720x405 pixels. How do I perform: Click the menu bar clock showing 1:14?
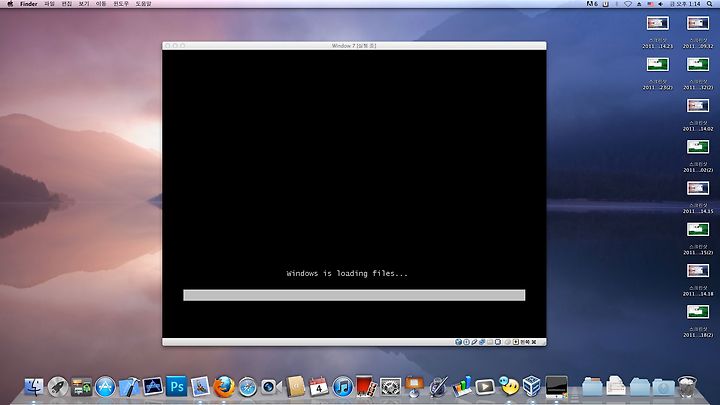point(686,4)
